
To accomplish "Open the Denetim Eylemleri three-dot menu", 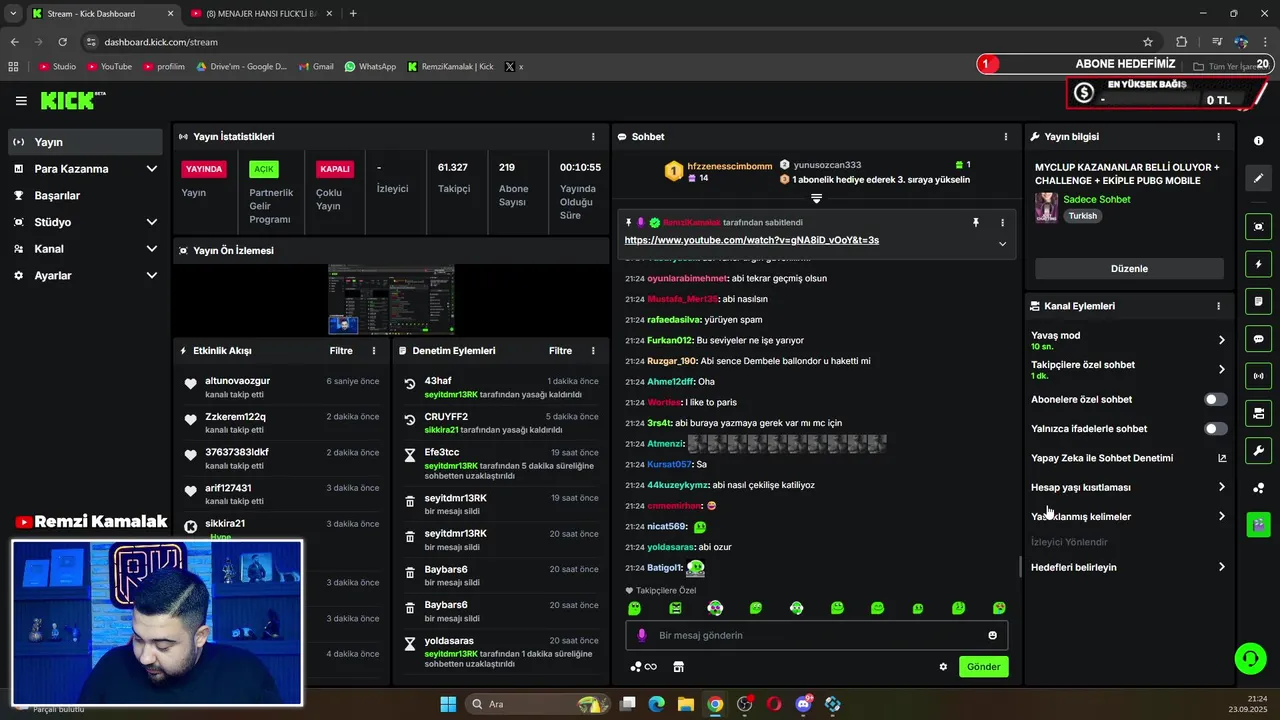I will [x=593, y=351].
